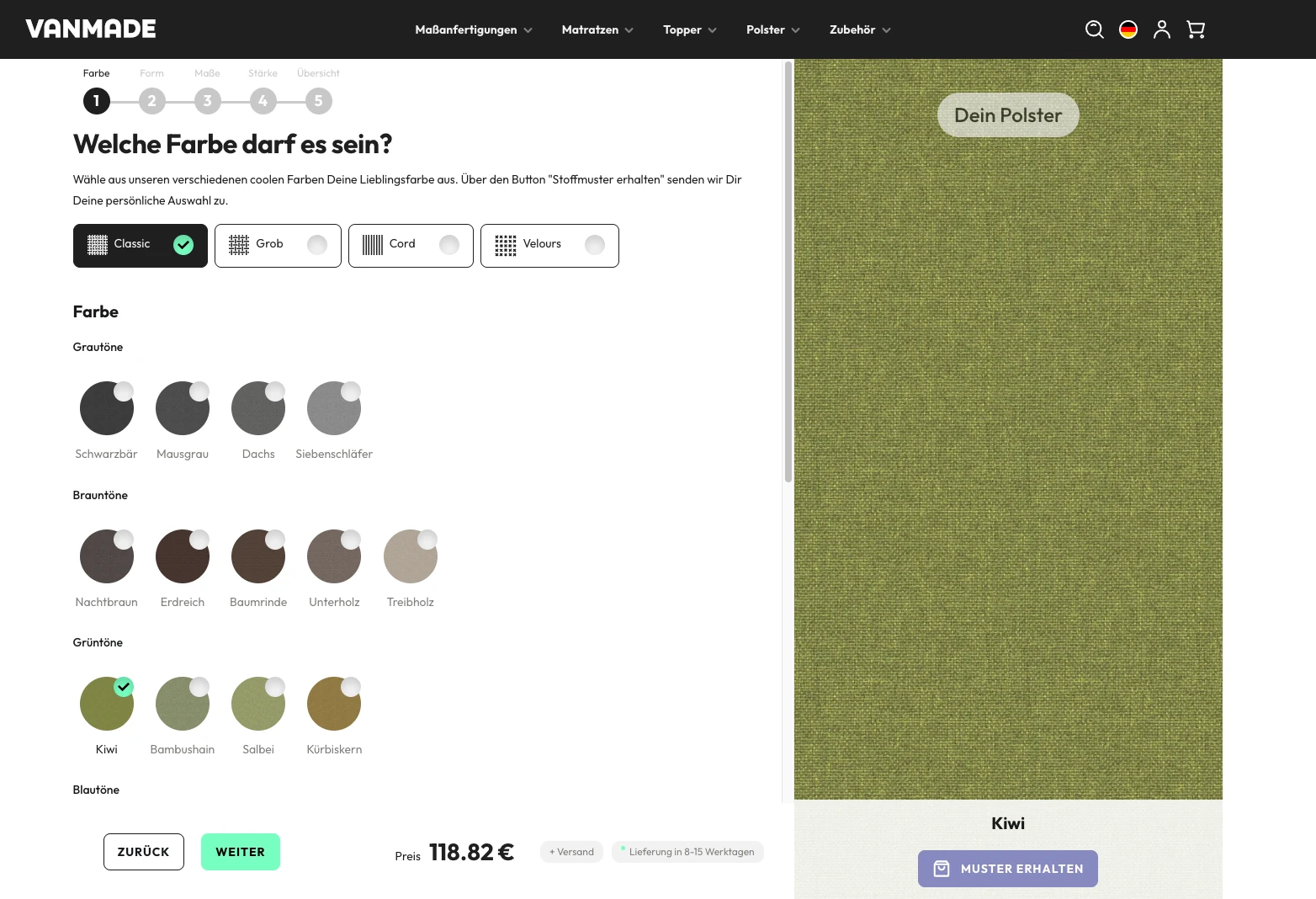Open the user account icon
This screenshot has height=899, width=1316.
1161,29
